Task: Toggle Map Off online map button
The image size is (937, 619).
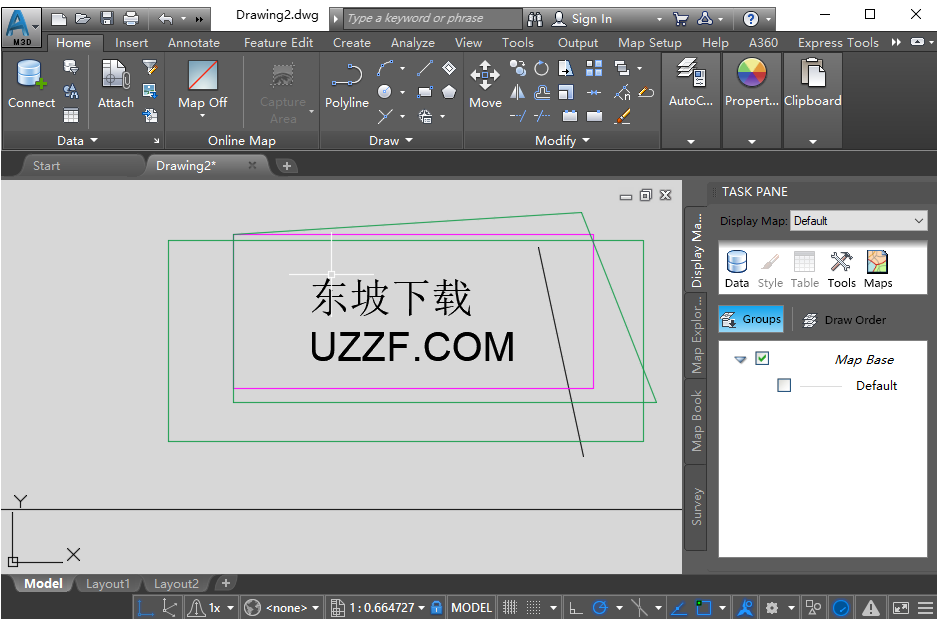Action: (203, 85)
